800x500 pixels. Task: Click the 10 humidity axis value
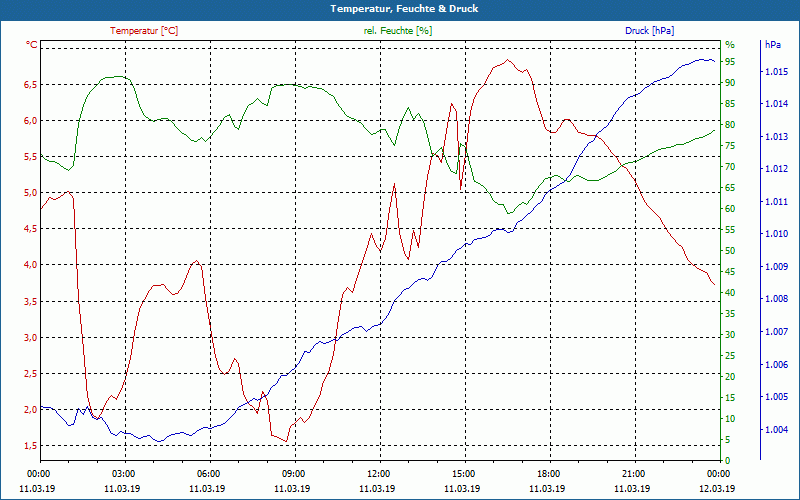click(x=730, y=419)
